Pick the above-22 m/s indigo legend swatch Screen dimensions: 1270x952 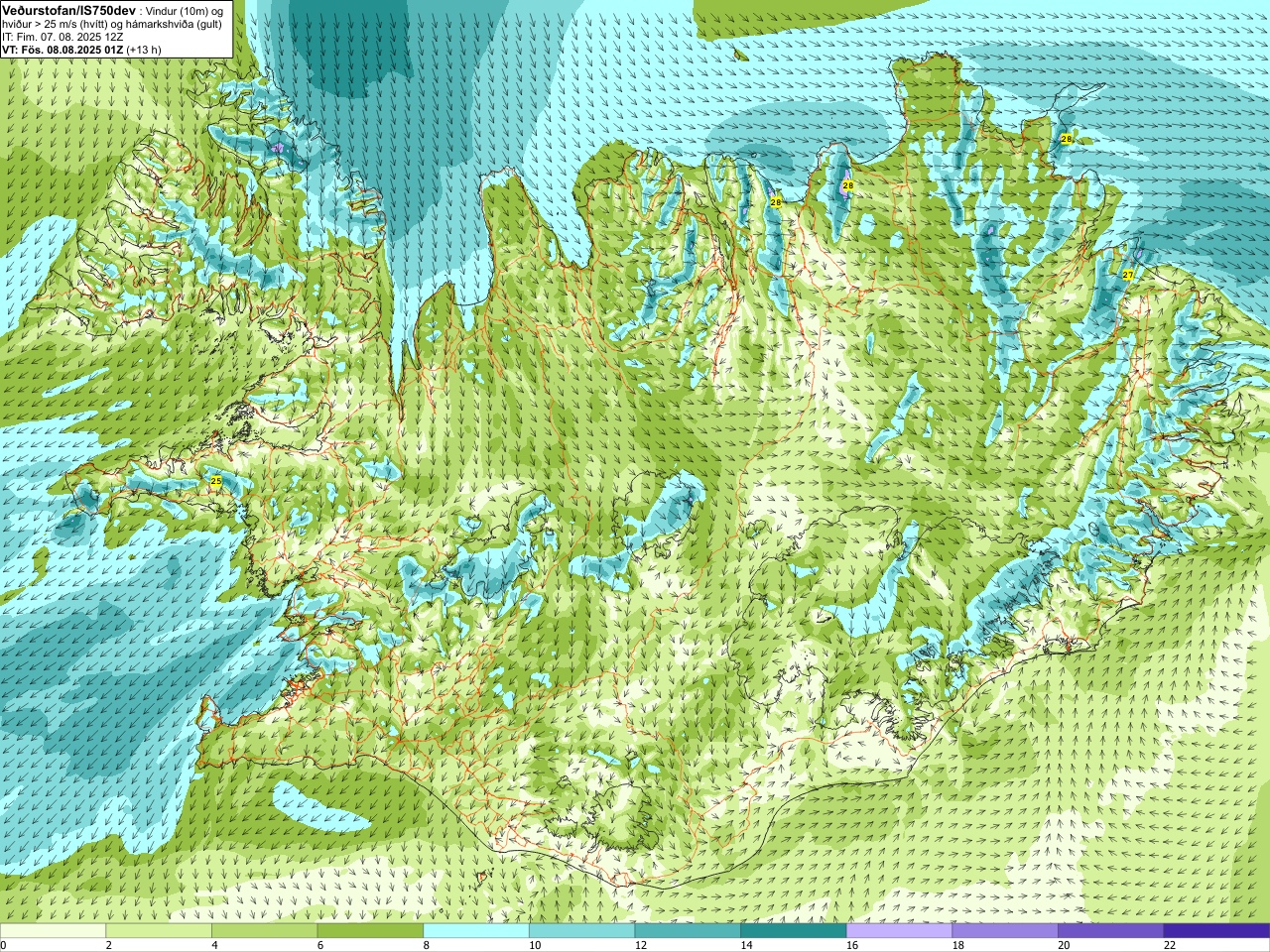pos(1216,931)
